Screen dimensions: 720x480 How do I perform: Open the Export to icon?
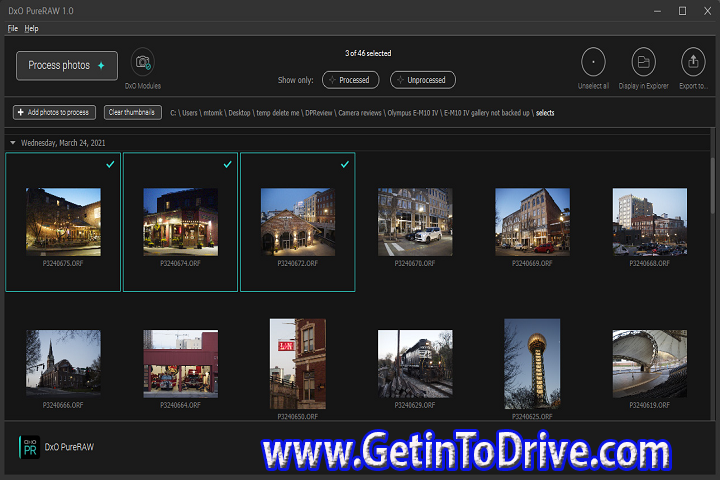click(x=693, y=62)
